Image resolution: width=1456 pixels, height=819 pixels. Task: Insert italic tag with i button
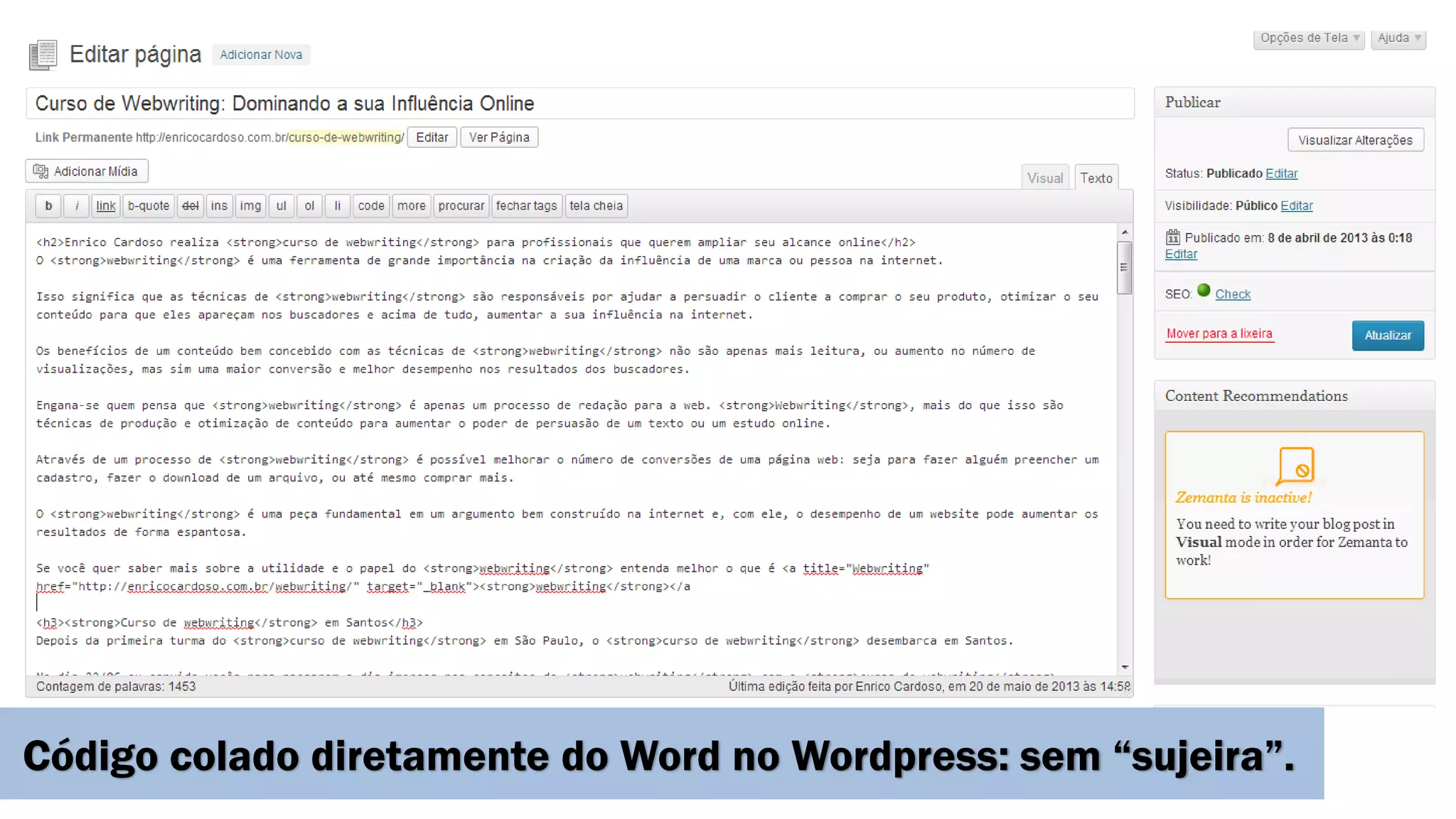point(77,205)
